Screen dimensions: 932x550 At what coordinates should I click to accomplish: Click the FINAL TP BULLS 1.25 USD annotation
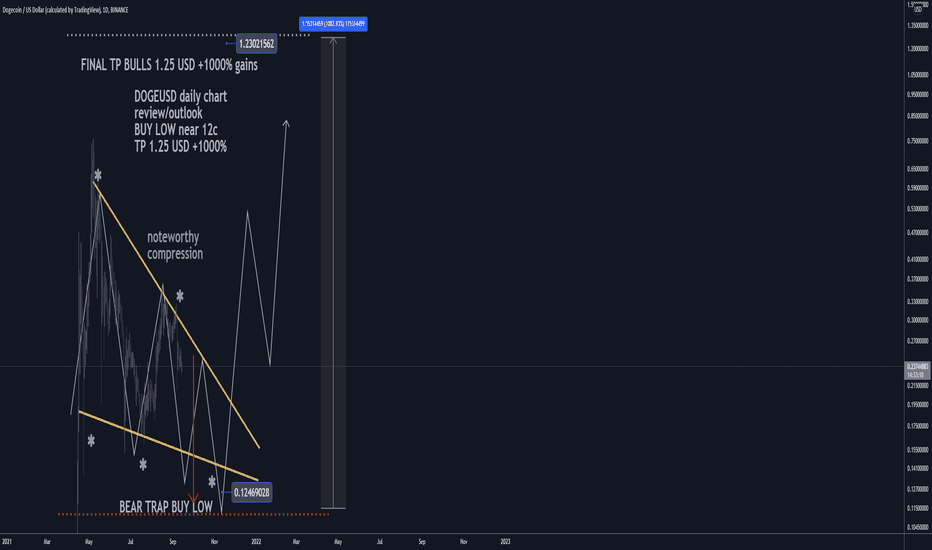pos(169,65)
